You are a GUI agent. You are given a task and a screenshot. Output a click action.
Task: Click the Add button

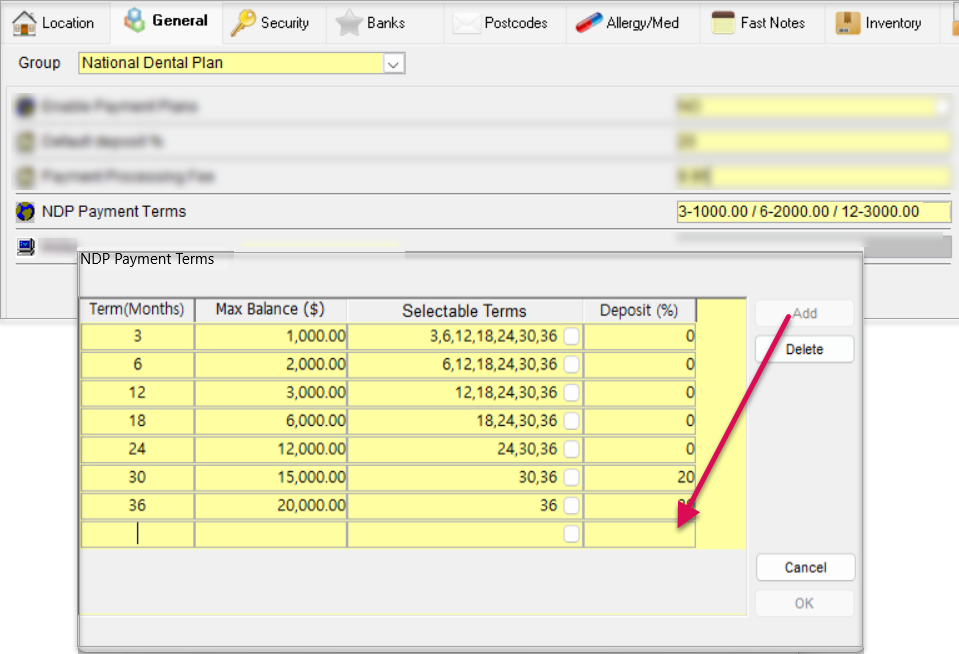[x=804, y=313]
